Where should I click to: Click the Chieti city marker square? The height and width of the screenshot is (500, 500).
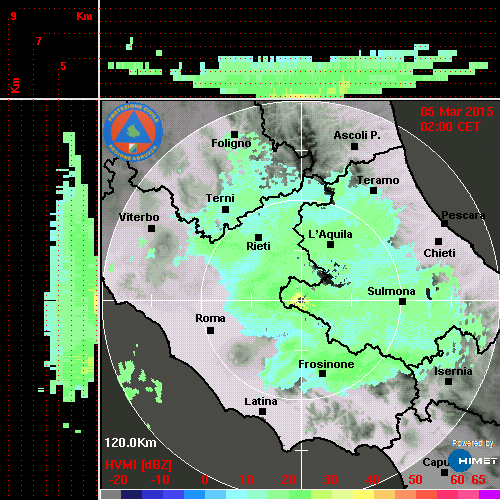439,241
